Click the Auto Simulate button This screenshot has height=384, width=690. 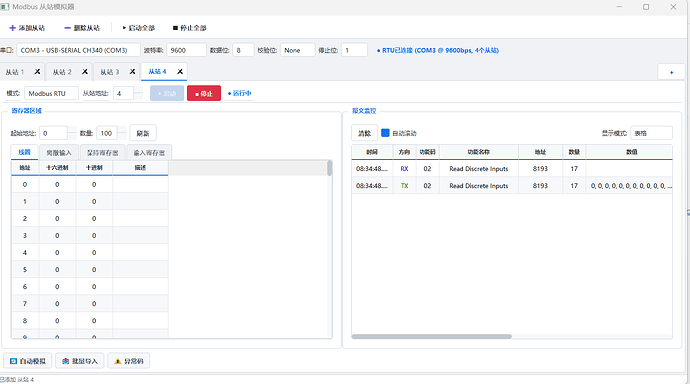[28, 361]
